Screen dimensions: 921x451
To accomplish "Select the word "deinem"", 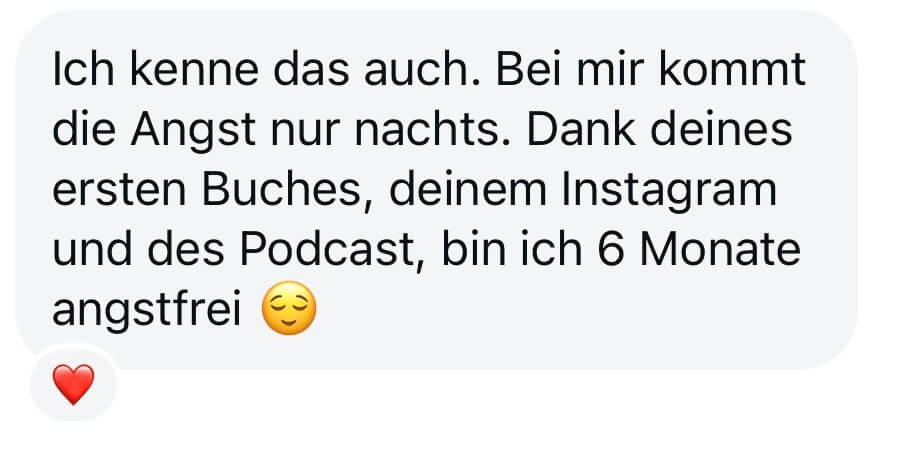I will [468, 189].
